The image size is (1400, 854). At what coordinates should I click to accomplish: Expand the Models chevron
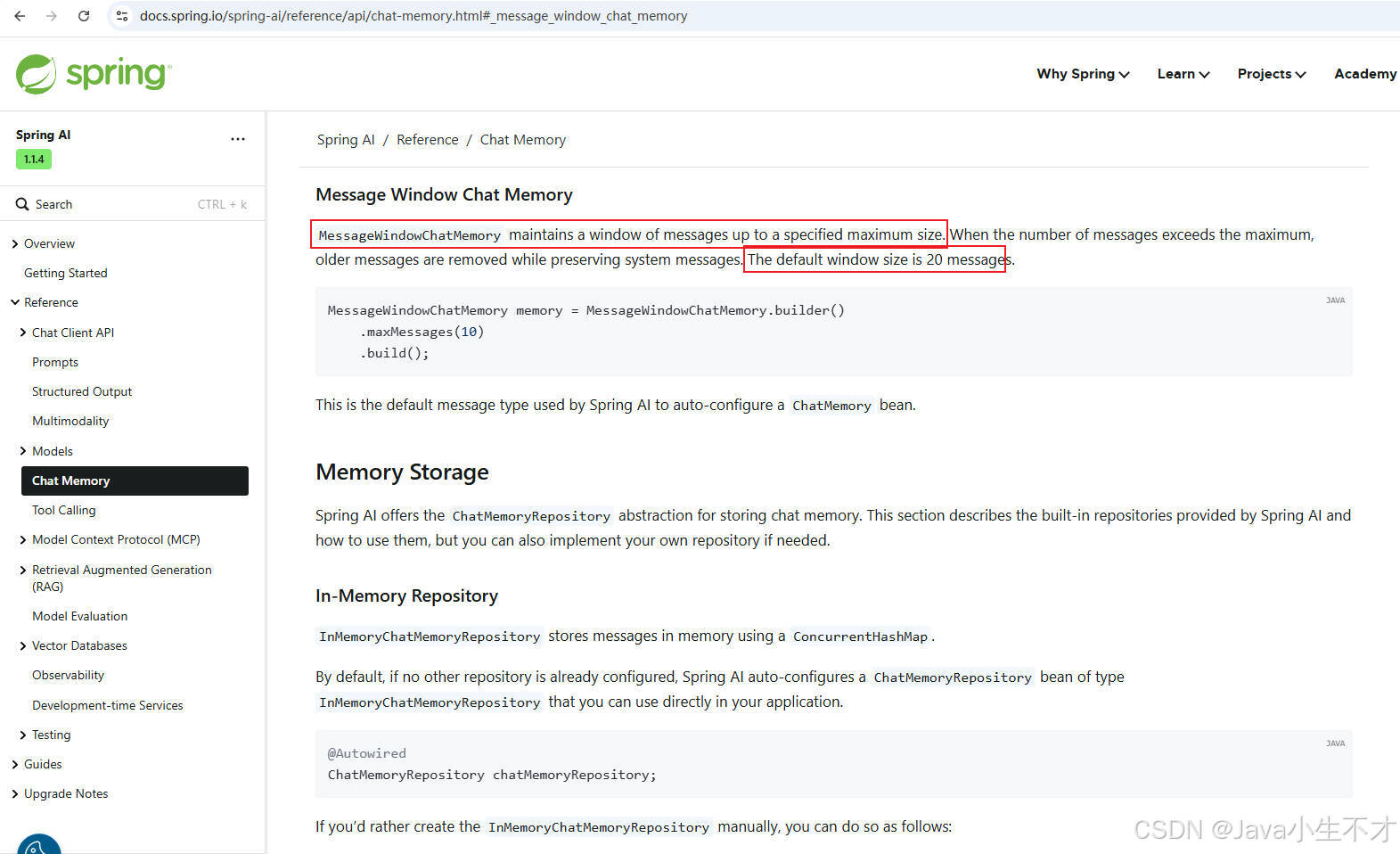tap(23, 451)
